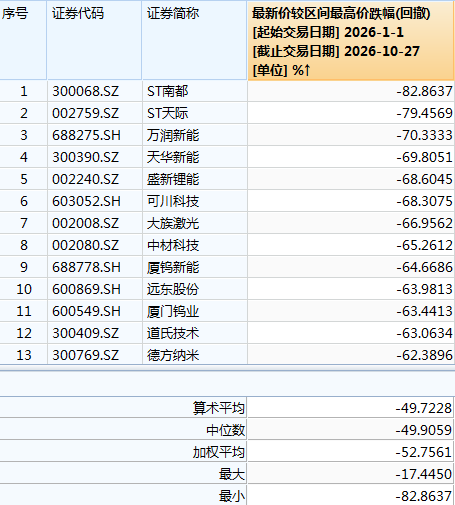This screenshot has height=505, width=455.
Task: Select drawdown value -64.6686
Action: 424,267
